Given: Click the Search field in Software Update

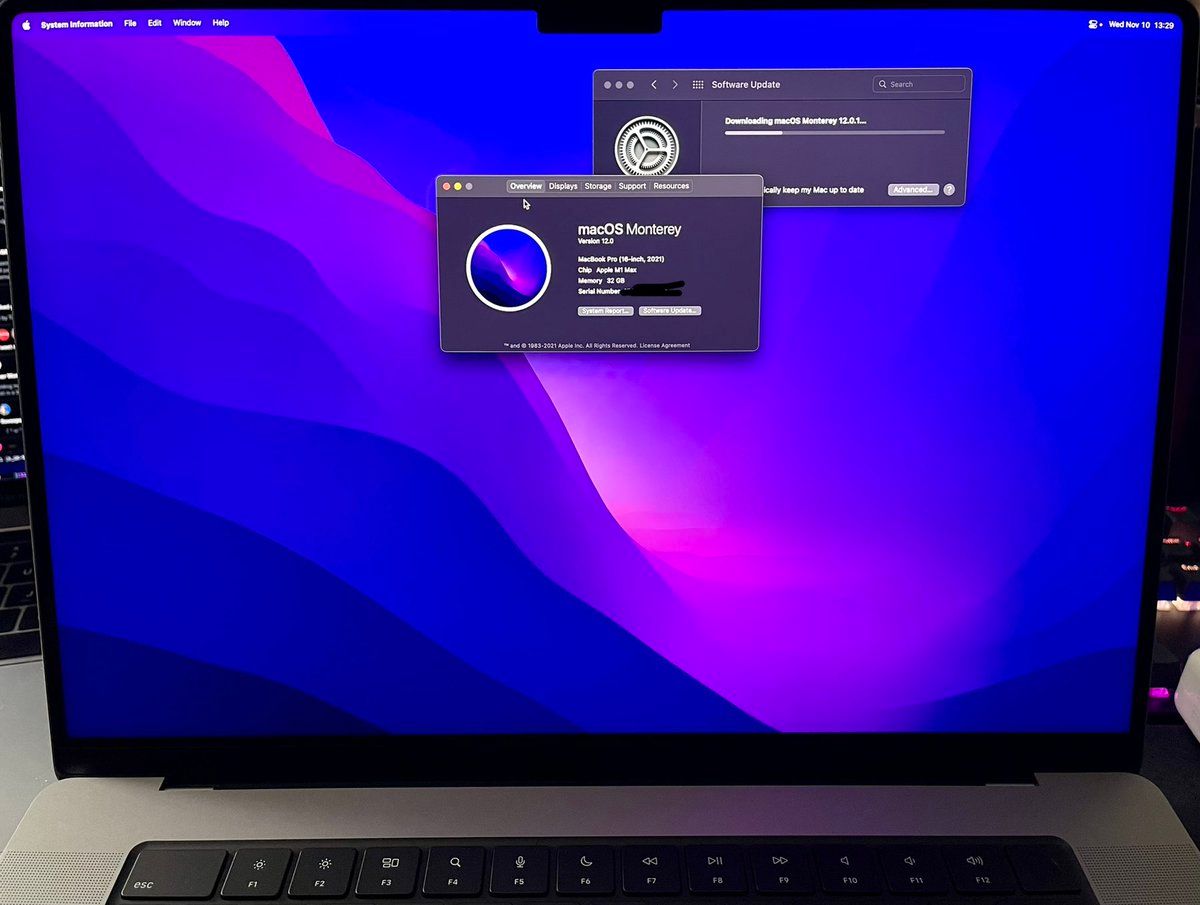Looking at the screenshot, I should point(918,84).
